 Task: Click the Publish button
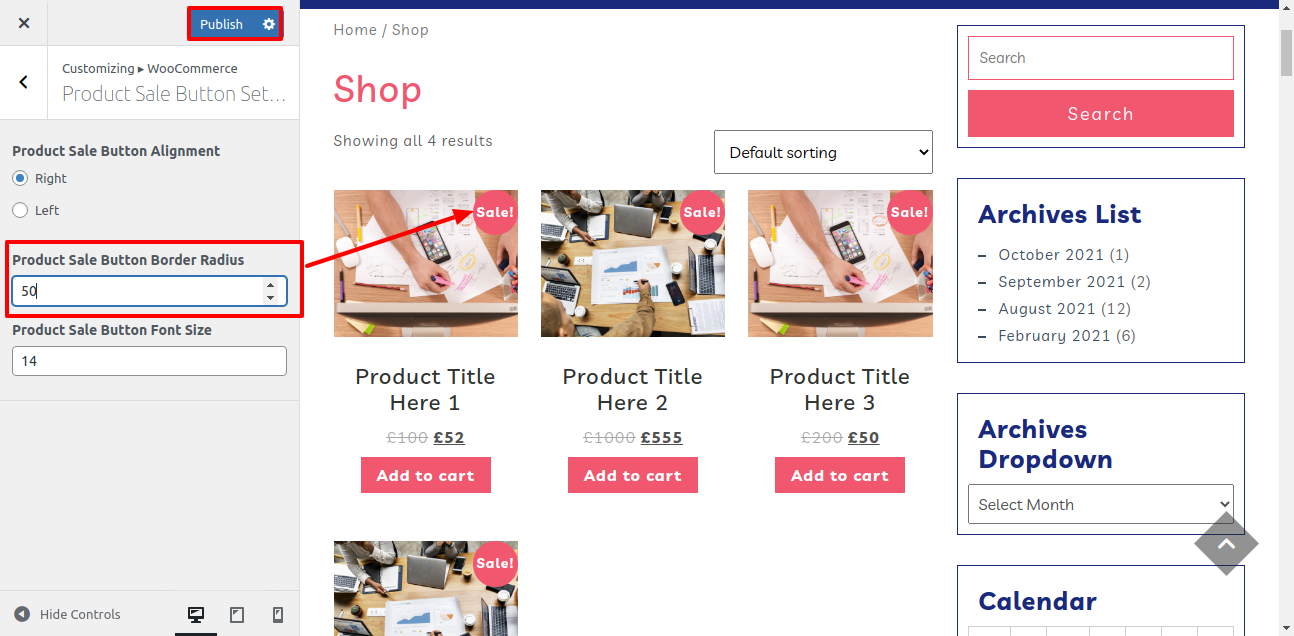coord(222,24)
